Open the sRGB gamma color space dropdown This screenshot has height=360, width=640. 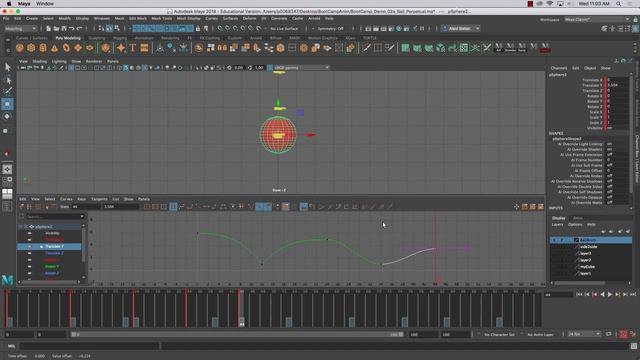point(301,68)
